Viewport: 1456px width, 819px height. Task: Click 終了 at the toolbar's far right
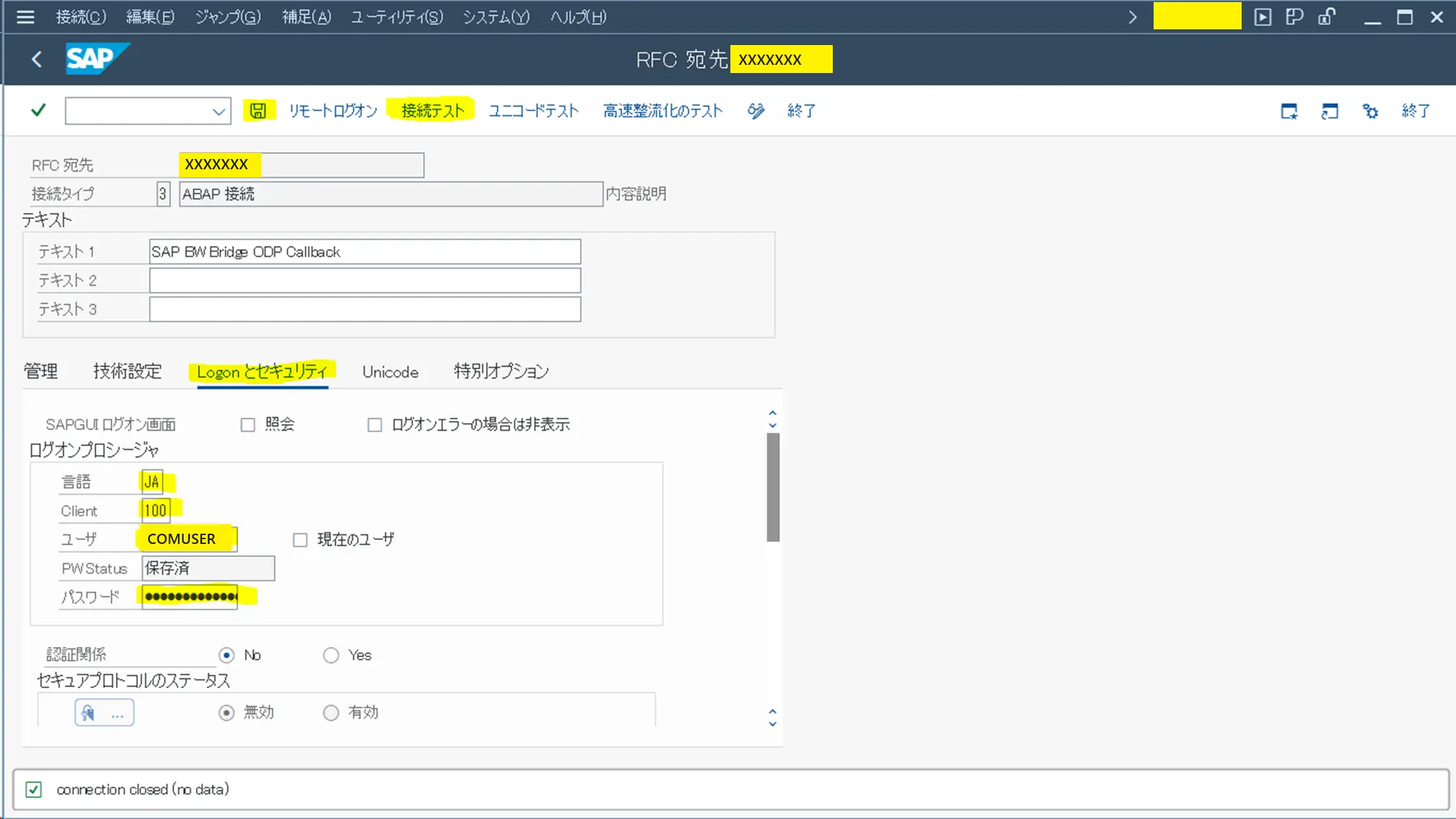[1416, 111]
